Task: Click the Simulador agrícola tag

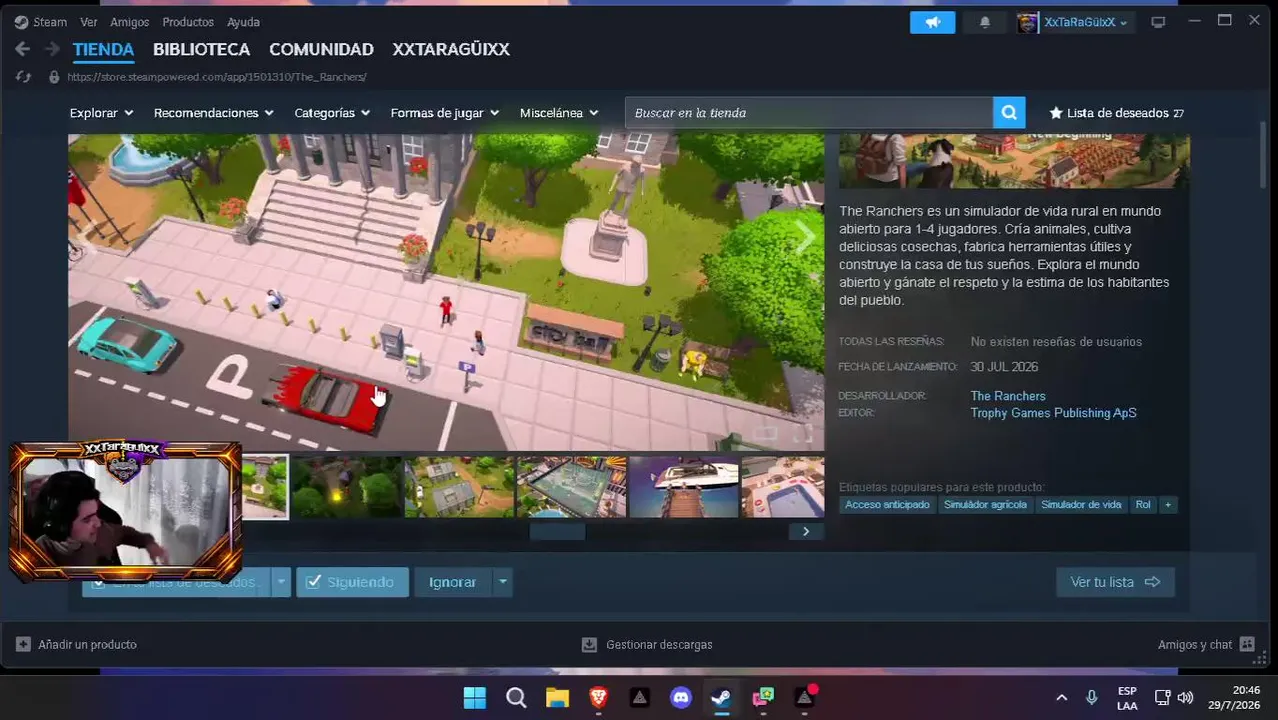Action: click(x=985, y=505)
